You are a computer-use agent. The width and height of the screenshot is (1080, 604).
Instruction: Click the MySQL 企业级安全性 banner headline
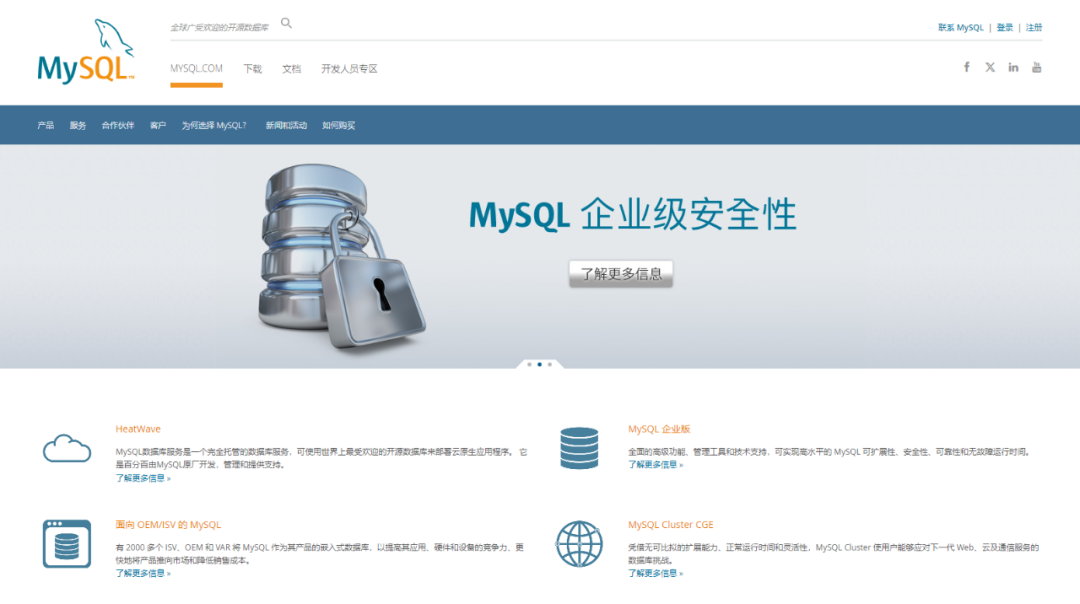pos(632,214)
